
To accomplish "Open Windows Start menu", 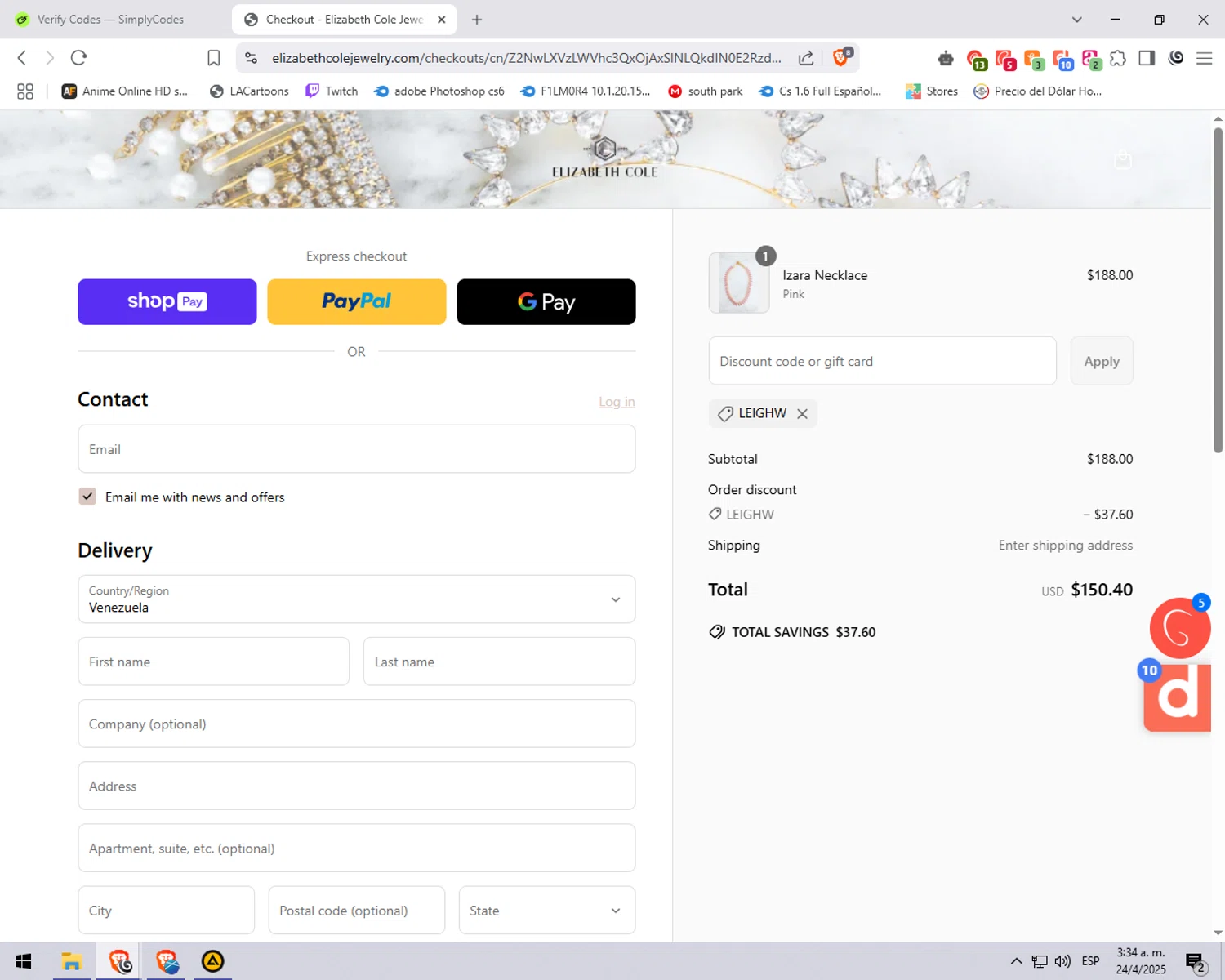I will [x=23, y=961].
